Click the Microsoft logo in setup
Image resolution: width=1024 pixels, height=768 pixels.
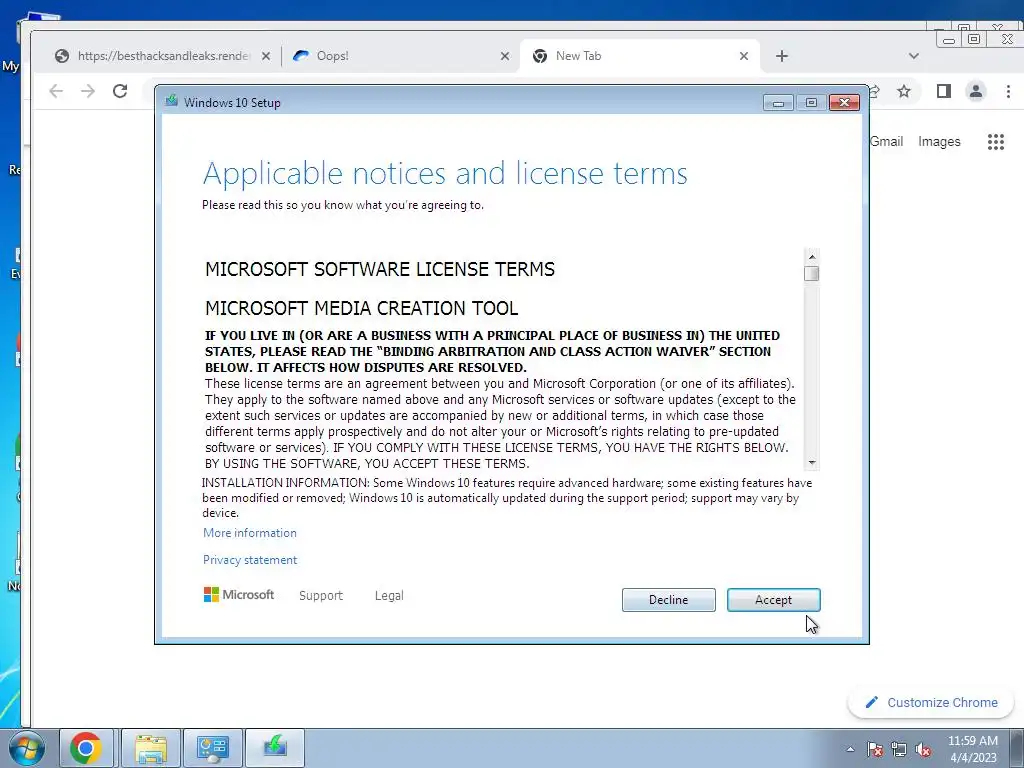point(238,594)
